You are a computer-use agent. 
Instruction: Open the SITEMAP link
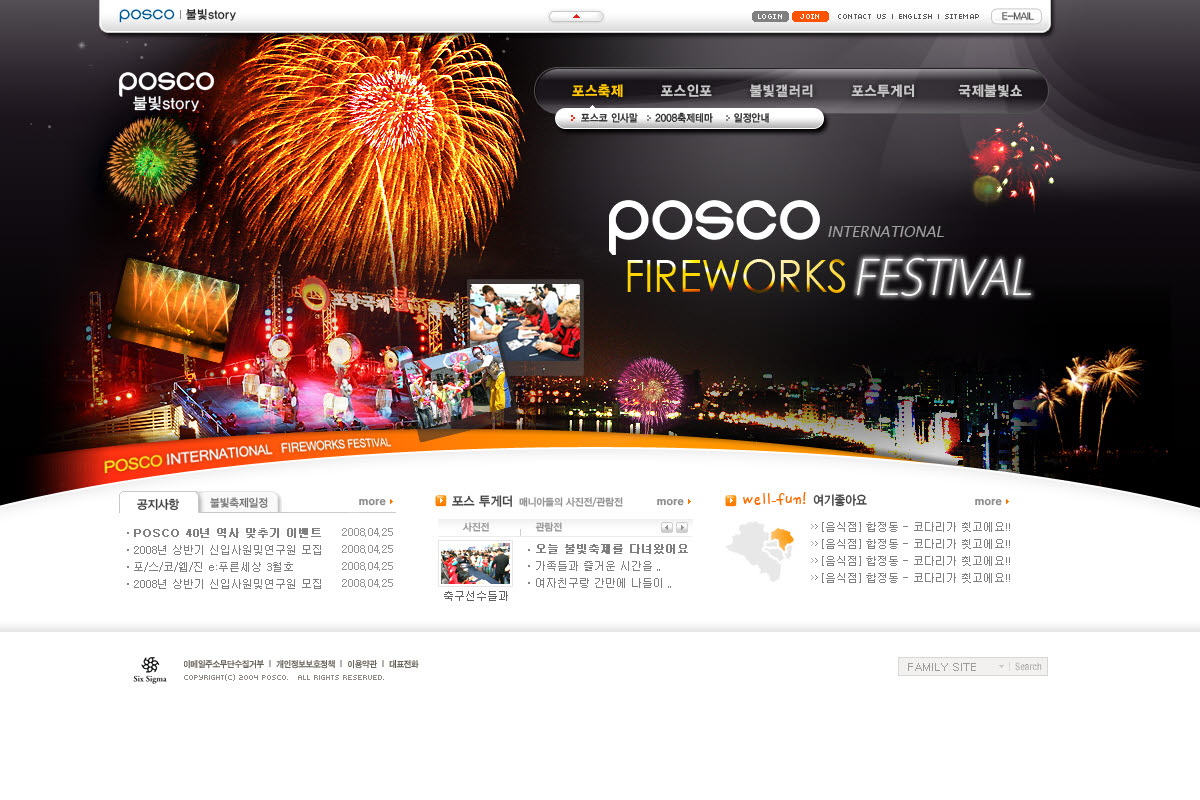click(962, 16)
